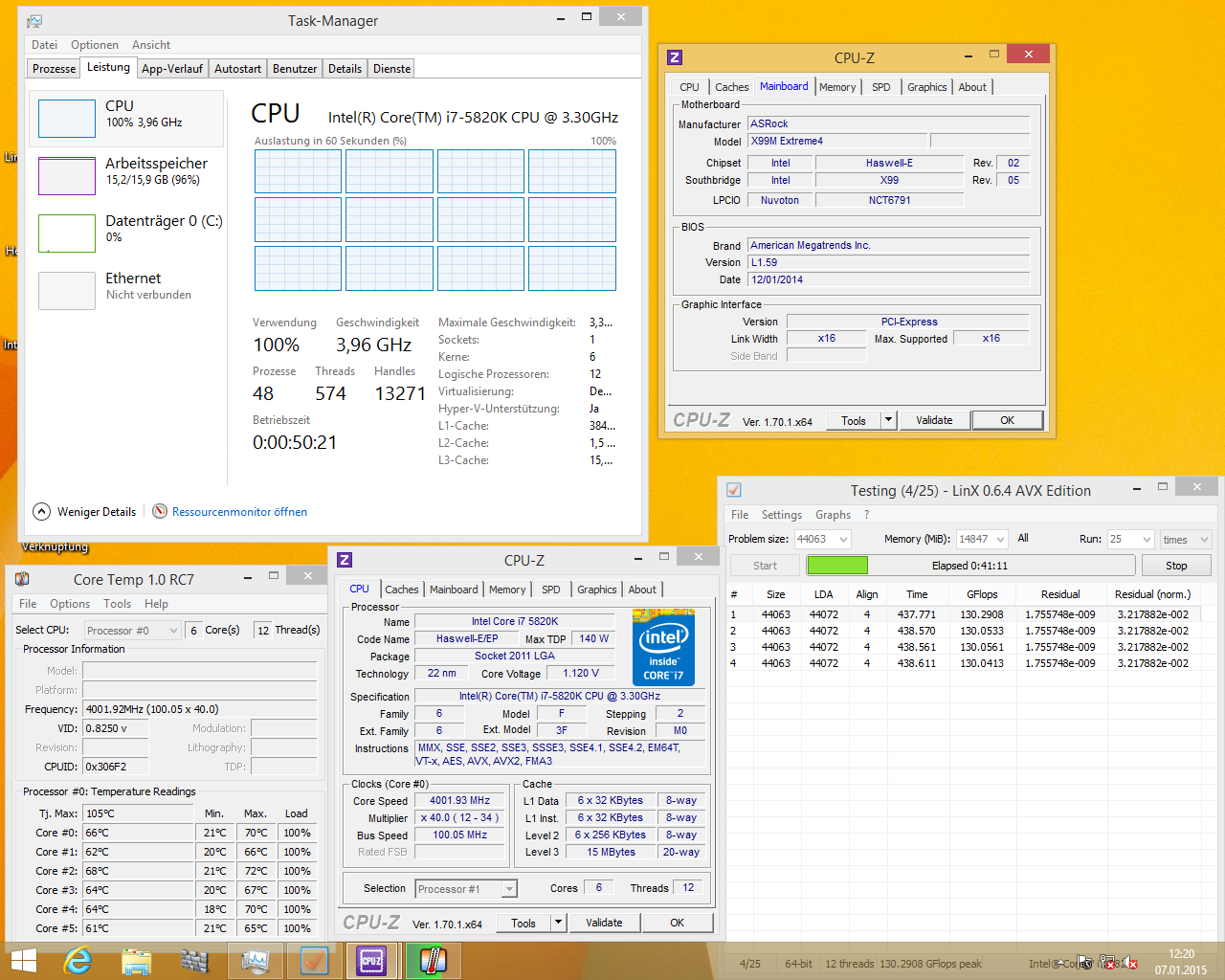Click the Ressourcenmonitor gauge icon
Image resolution: width=1225 pixels, height=980 pixels.
click(160, 512)
